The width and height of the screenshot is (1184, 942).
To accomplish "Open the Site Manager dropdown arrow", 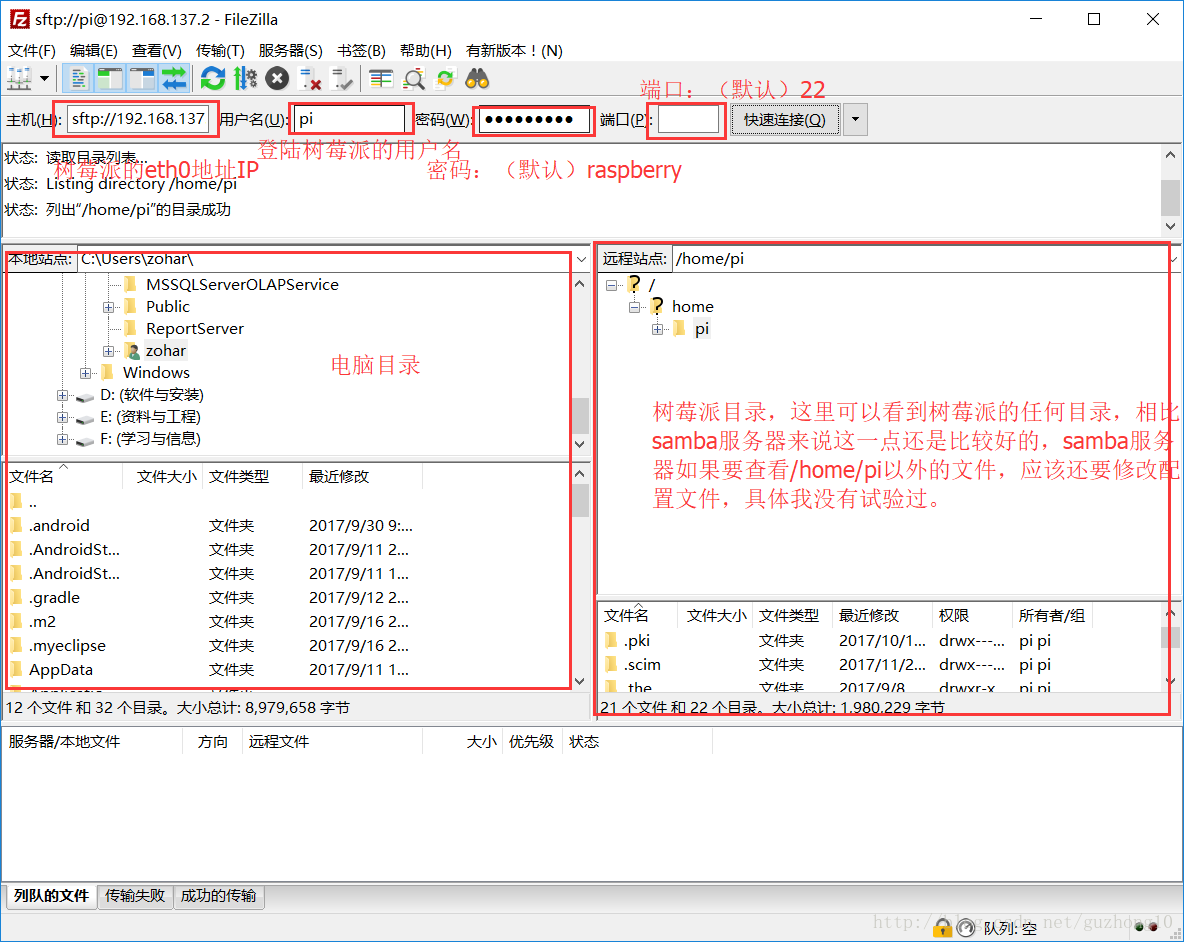I will (45, 78).
